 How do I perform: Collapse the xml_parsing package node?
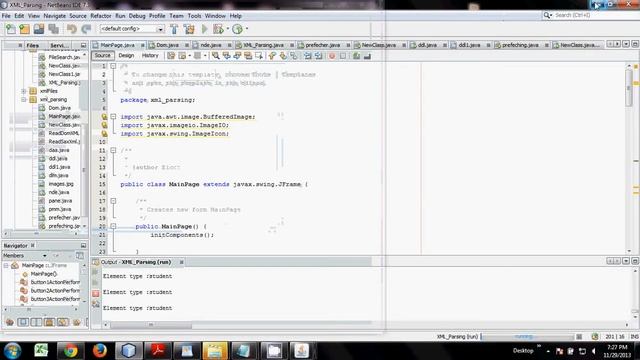coord(24,100)
